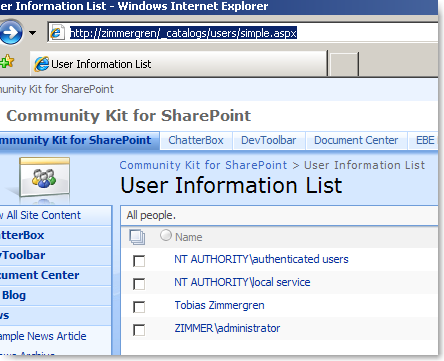Open the Document Center navigation tab

click(356, 140)
